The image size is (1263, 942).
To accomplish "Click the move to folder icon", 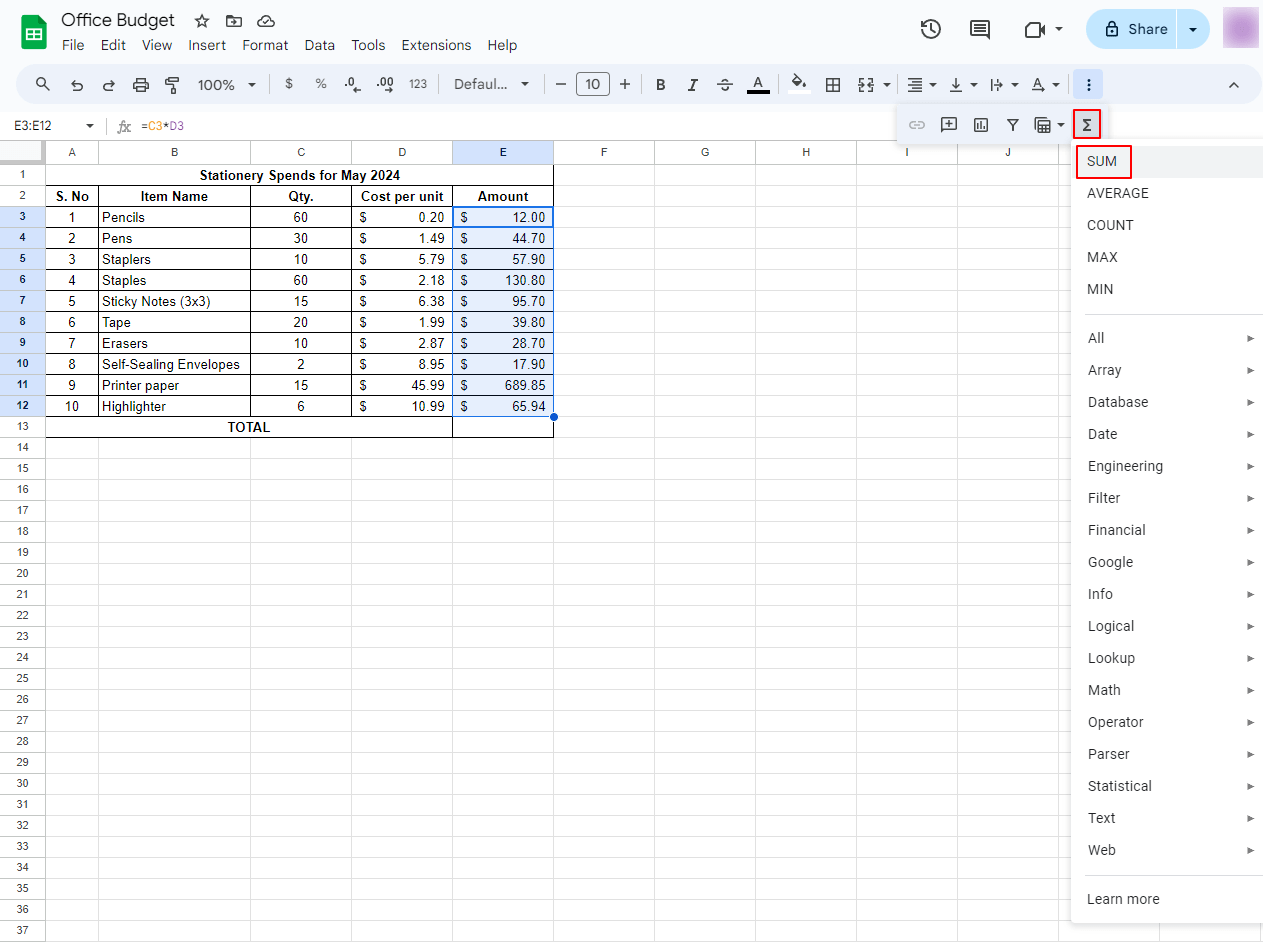I will pyautogui.click(x=234, y=21).
